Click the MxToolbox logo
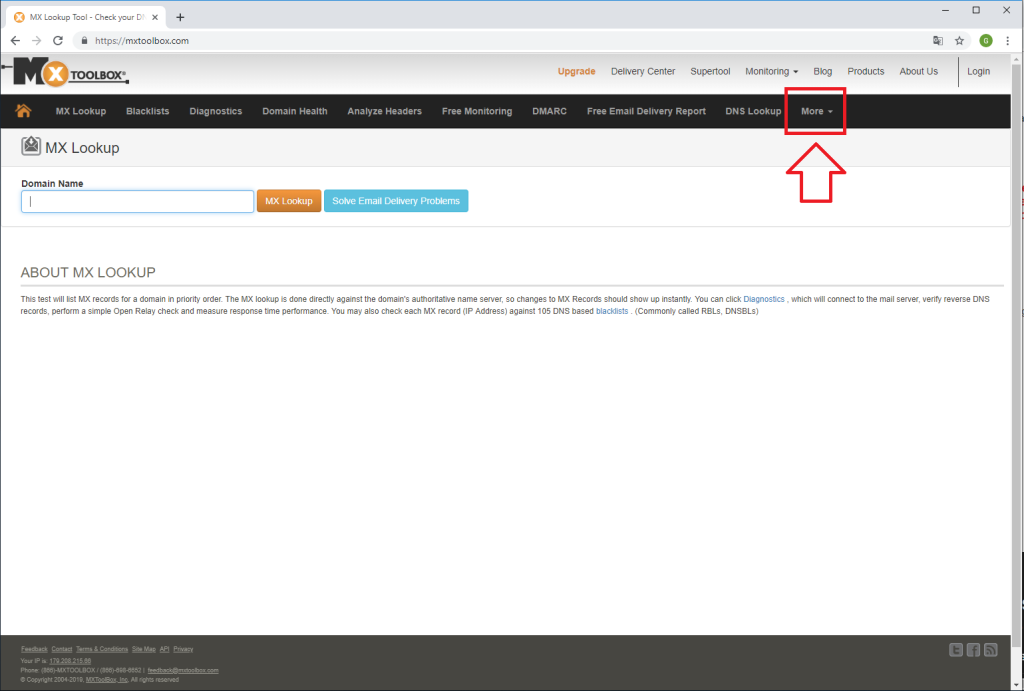Screen dimensions: 1024x691 coord(71,72)
